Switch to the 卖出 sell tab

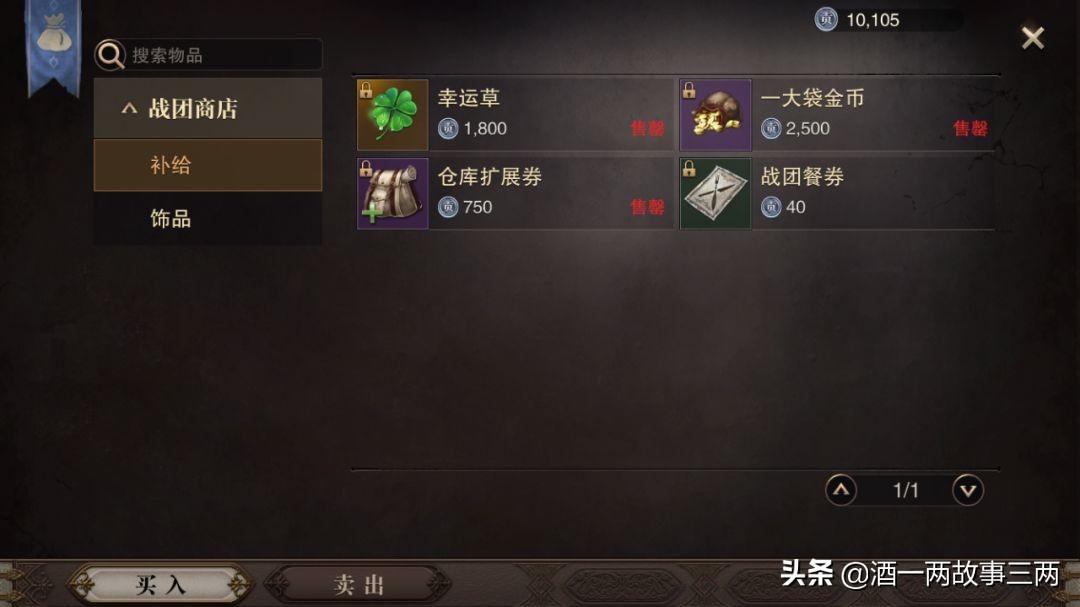click(359, 585)
